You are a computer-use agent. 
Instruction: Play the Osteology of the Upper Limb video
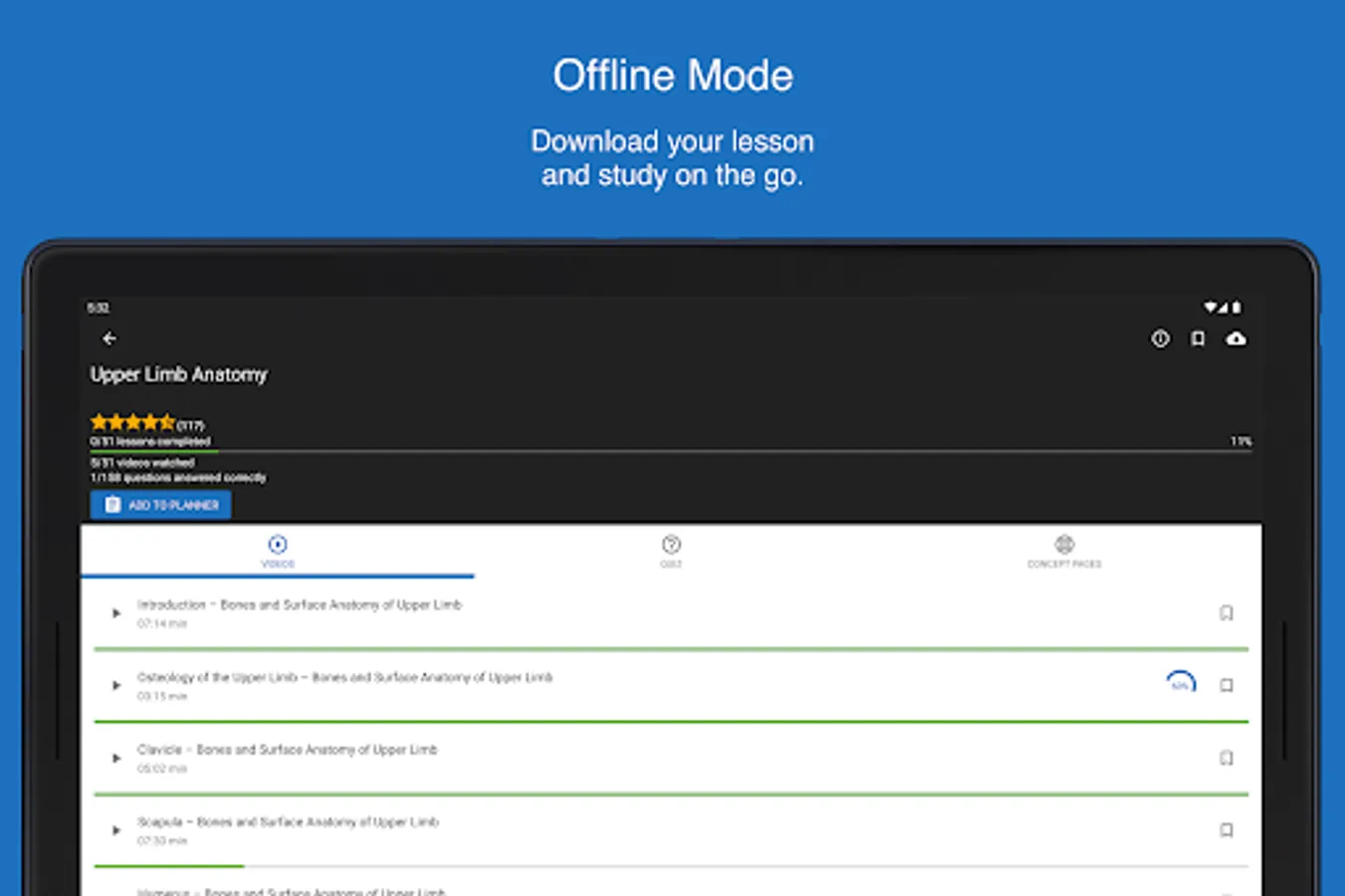(115, 685)
